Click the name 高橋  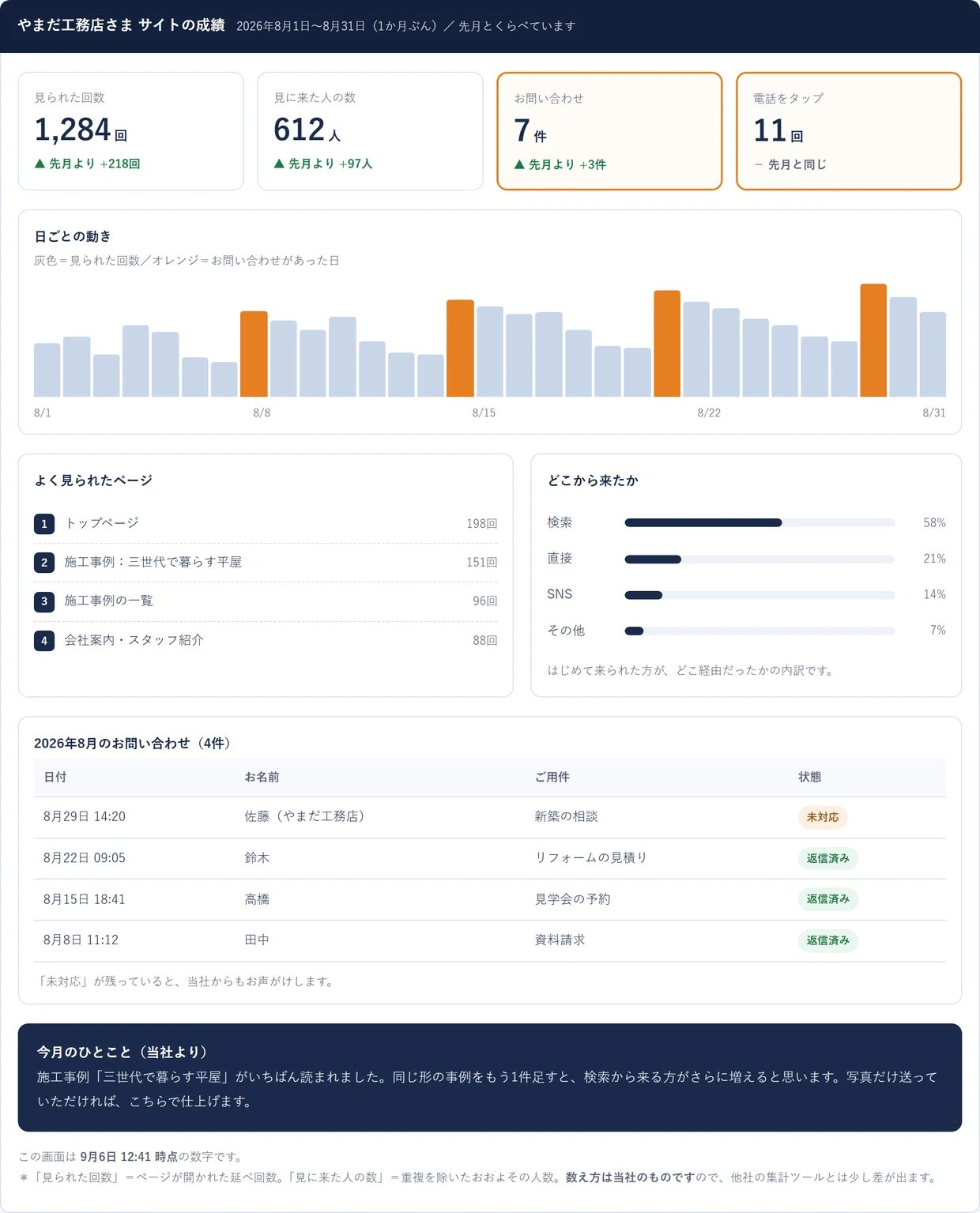(257, 899)
